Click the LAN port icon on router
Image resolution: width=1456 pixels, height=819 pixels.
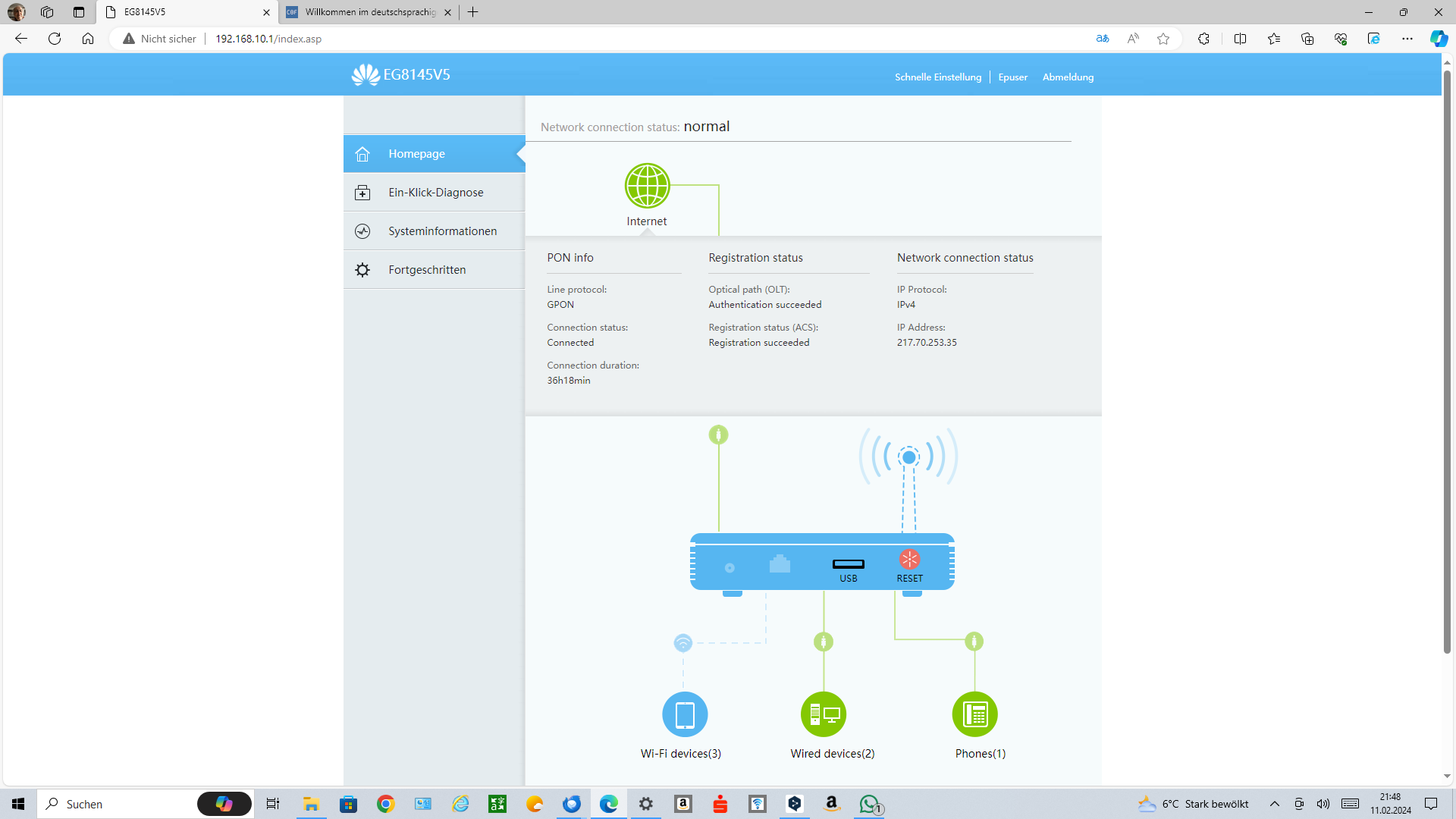(780, 564)
